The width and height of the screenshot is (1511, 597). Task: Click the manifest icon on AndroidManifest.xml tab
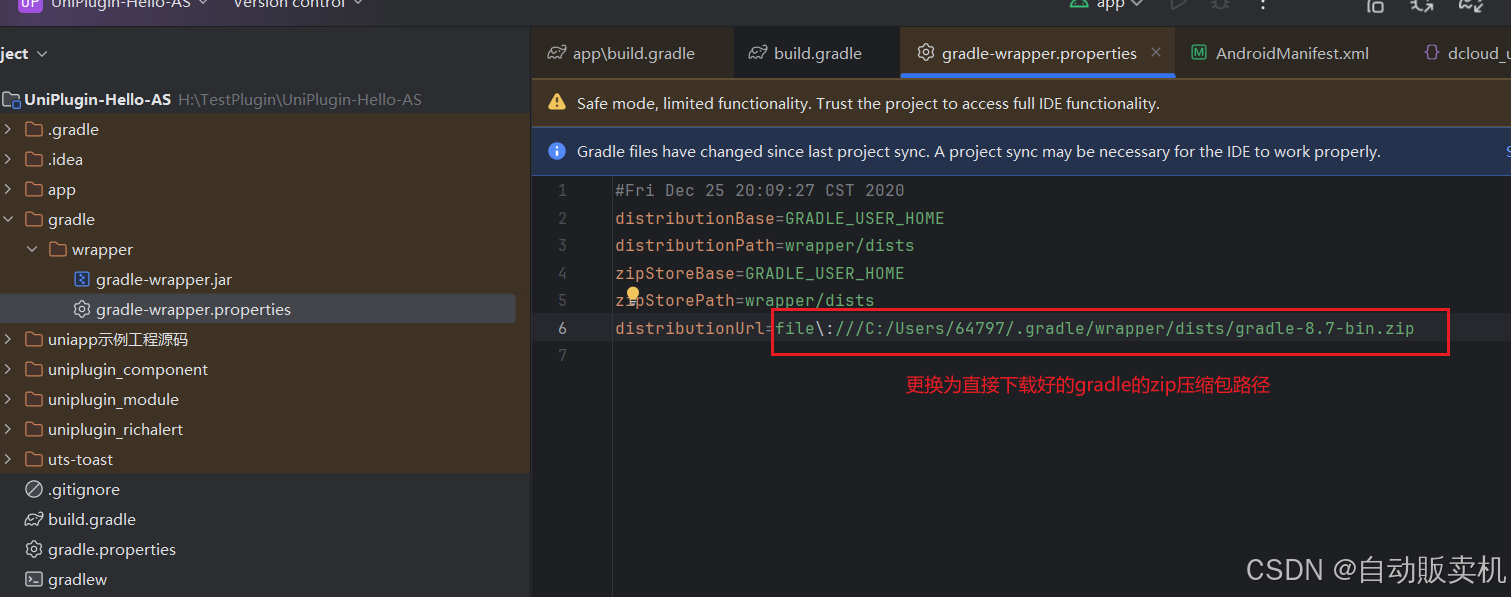(x=1198, y=53)
